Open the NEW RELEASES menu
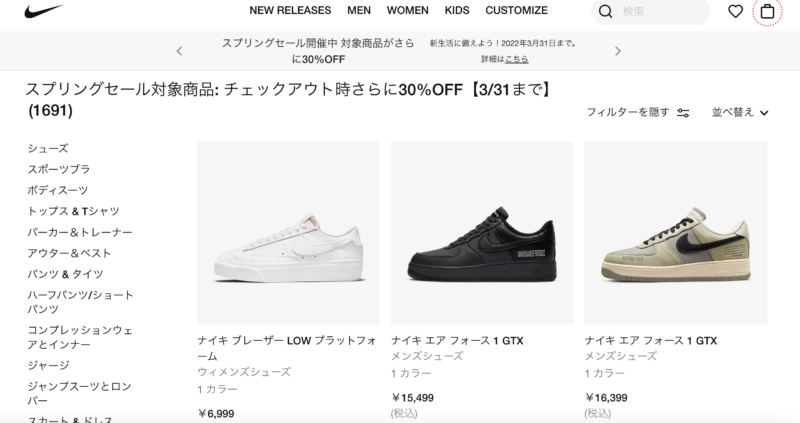 tap(290, 10)
